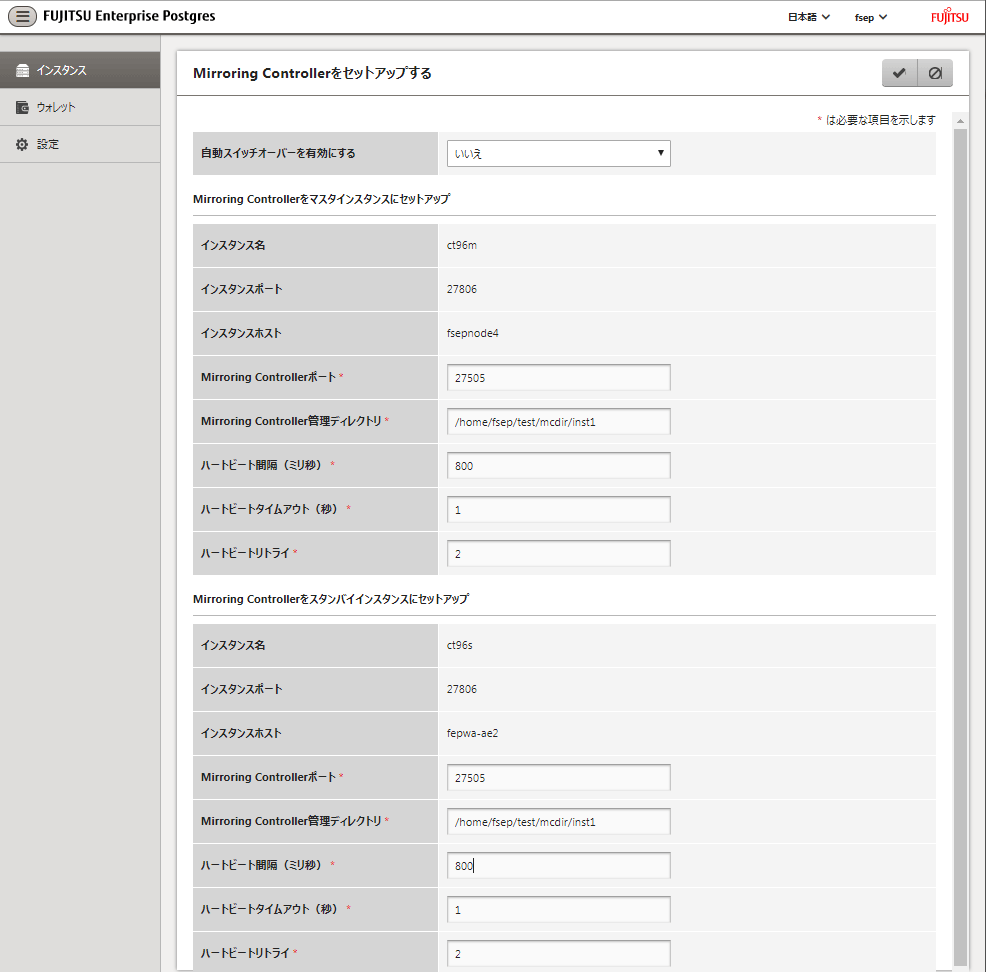Click master management directory field
The height and width of the screenshot is (972, 986).
point(558,421)
